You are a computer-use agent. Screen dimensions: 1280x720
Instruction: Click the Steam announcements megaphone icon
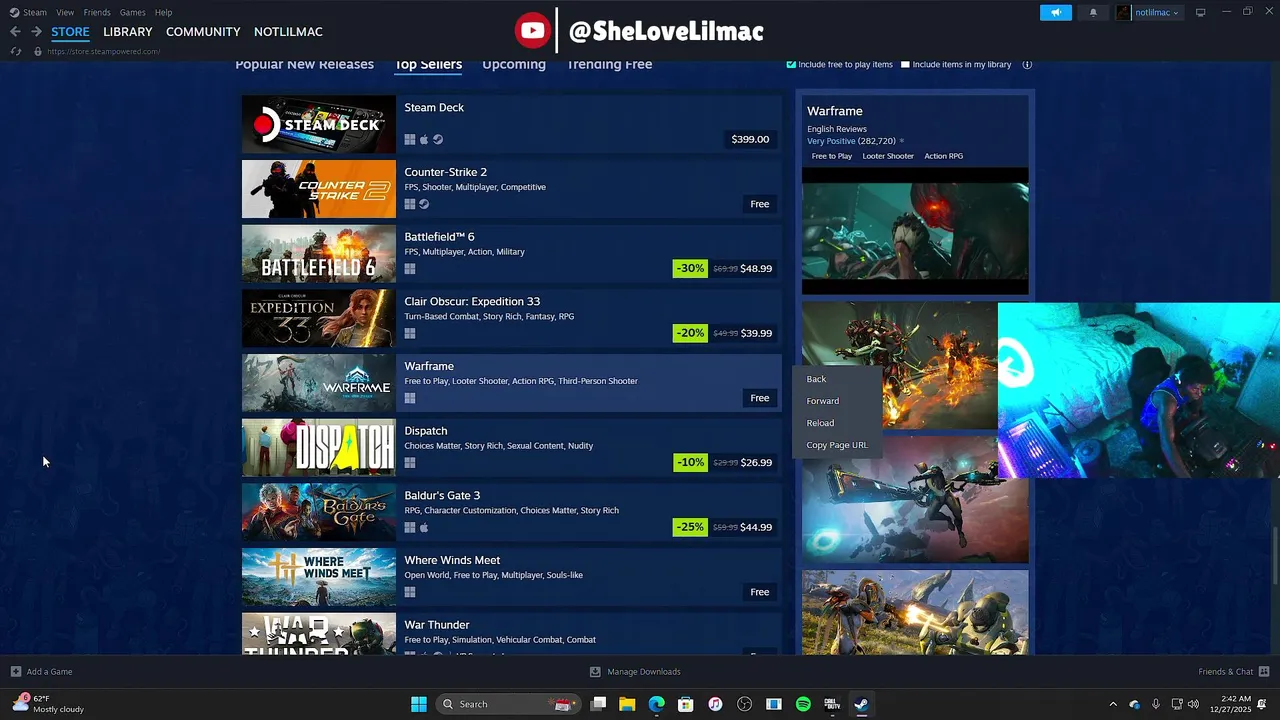[x=1055, y=12]
